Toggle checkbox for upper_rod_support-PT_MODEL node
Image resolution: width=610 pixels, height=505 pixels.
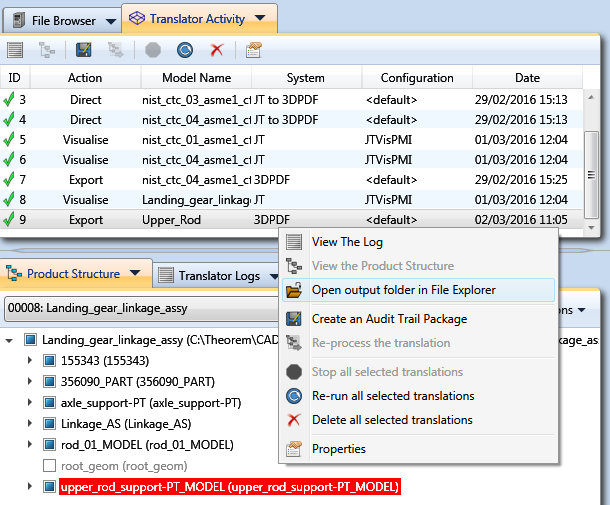click(49, 487)
